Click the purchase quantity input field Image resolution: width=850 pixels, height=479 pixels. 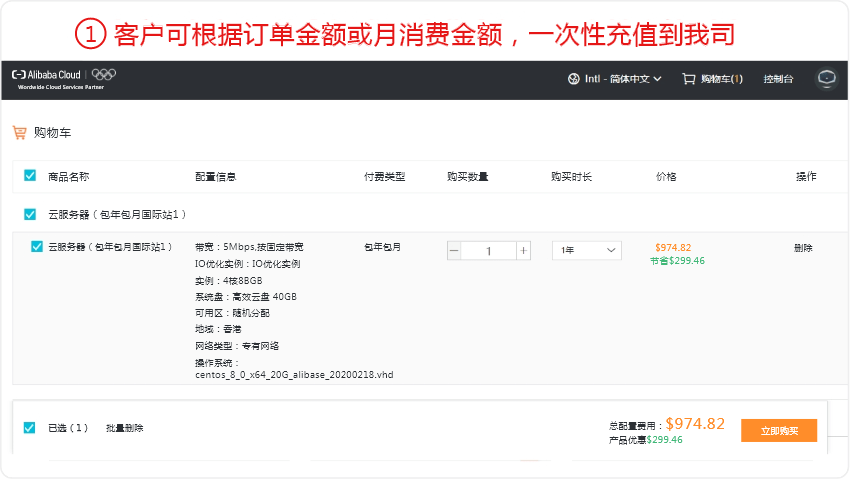(488, 250)
